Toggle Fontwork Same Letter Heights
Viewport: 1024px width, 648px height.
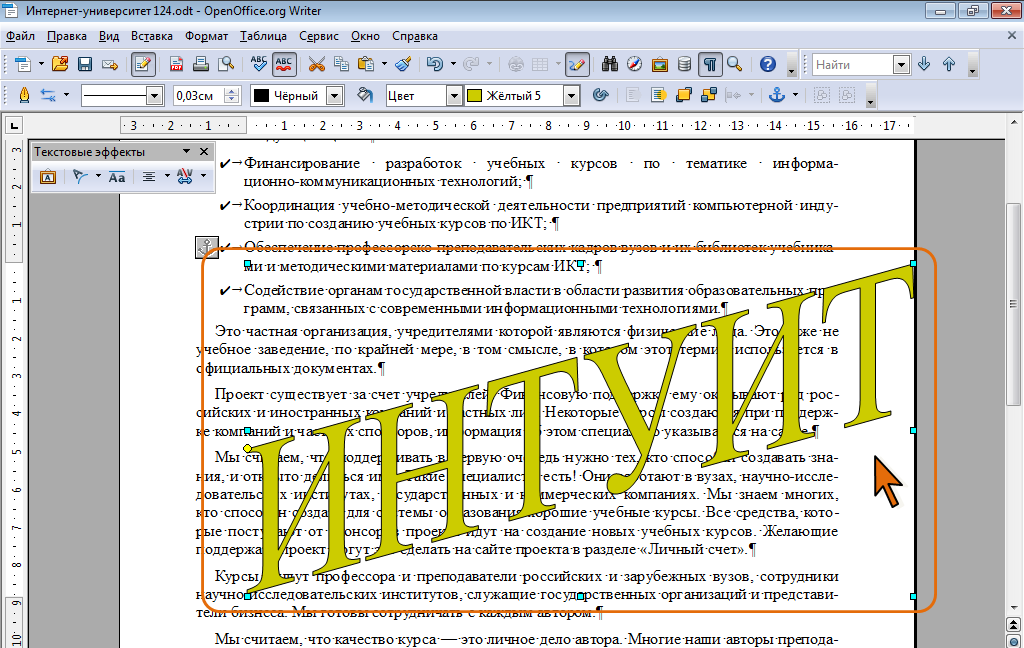tap(117, 176)
